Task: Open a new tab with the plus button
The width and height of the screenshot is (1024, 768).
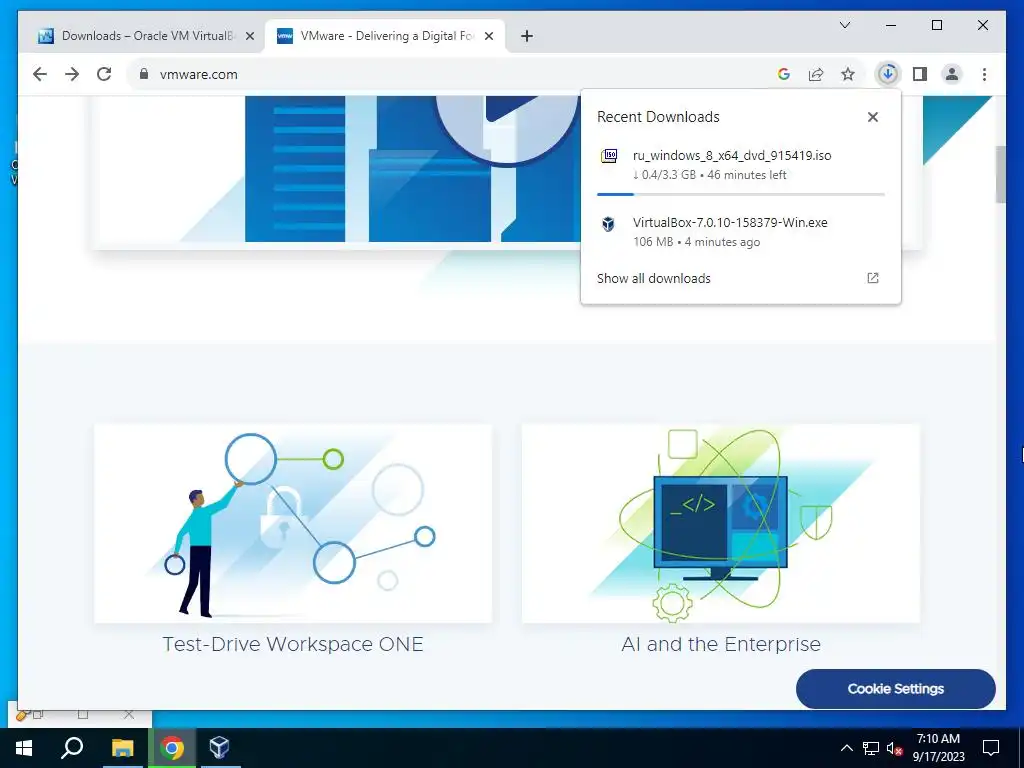Action: [x=527, y=36]
